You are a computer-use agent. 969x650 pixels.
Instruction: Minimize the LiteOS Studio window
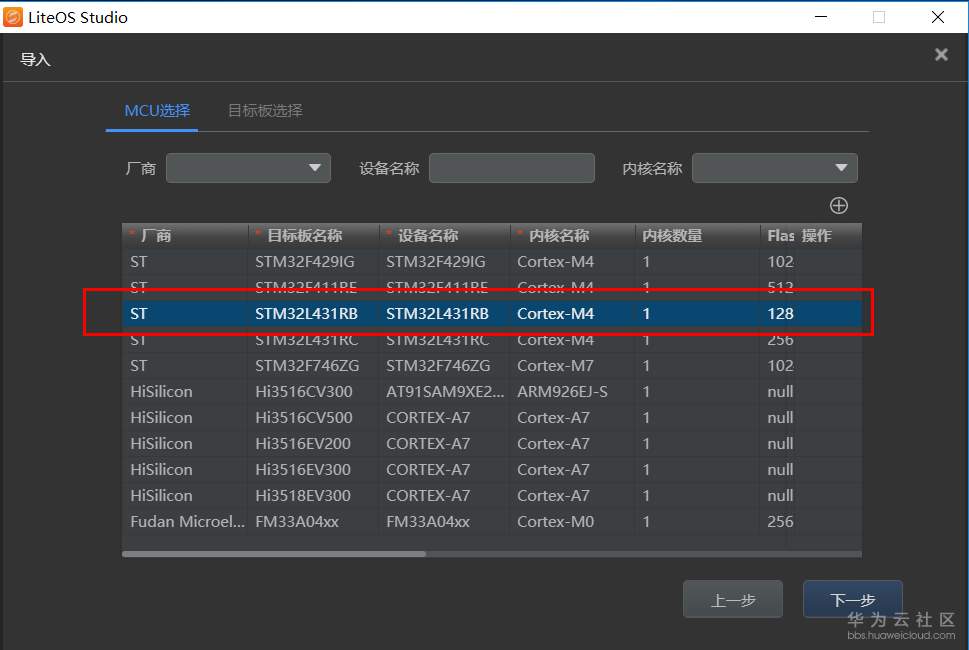pyautogui.click(x=821, y=17)
